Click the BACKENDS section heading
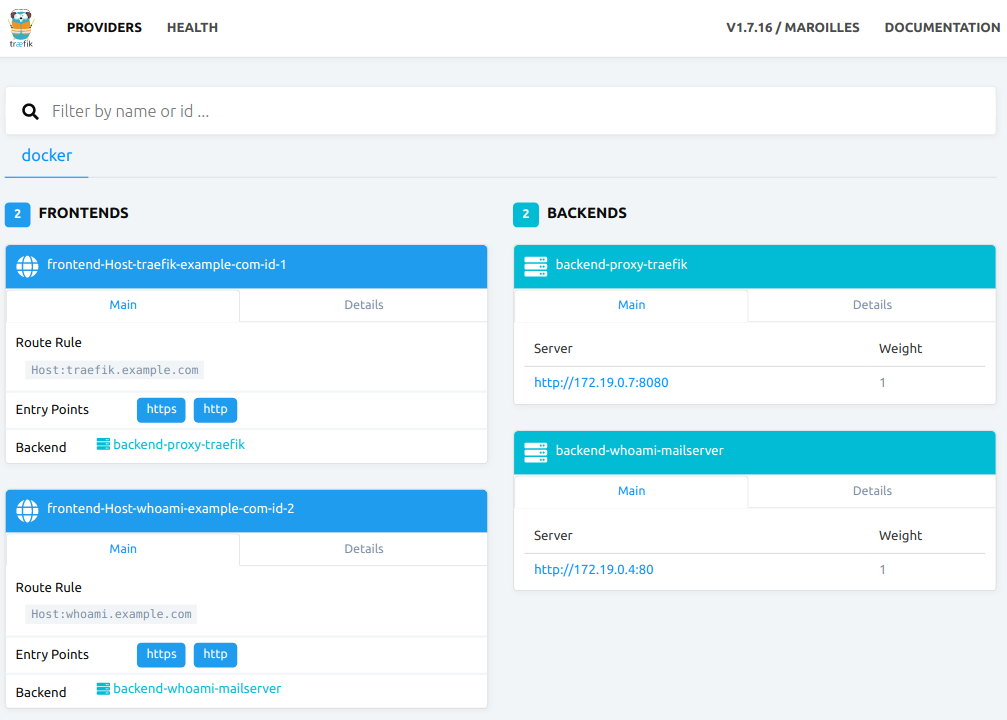Image resolution: width=1007 pixels, height=720 pixels. coord(586,213)
